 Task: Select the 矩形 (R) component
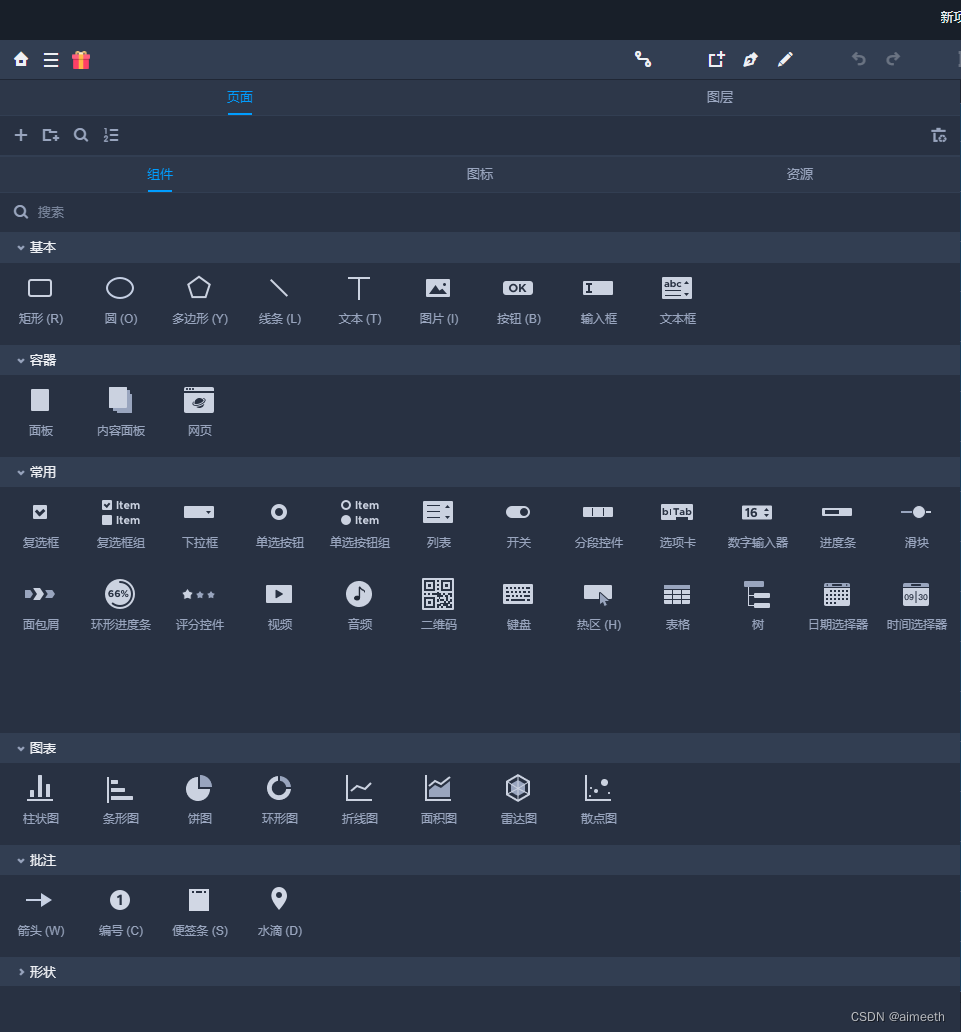click(x=40, y=301)
